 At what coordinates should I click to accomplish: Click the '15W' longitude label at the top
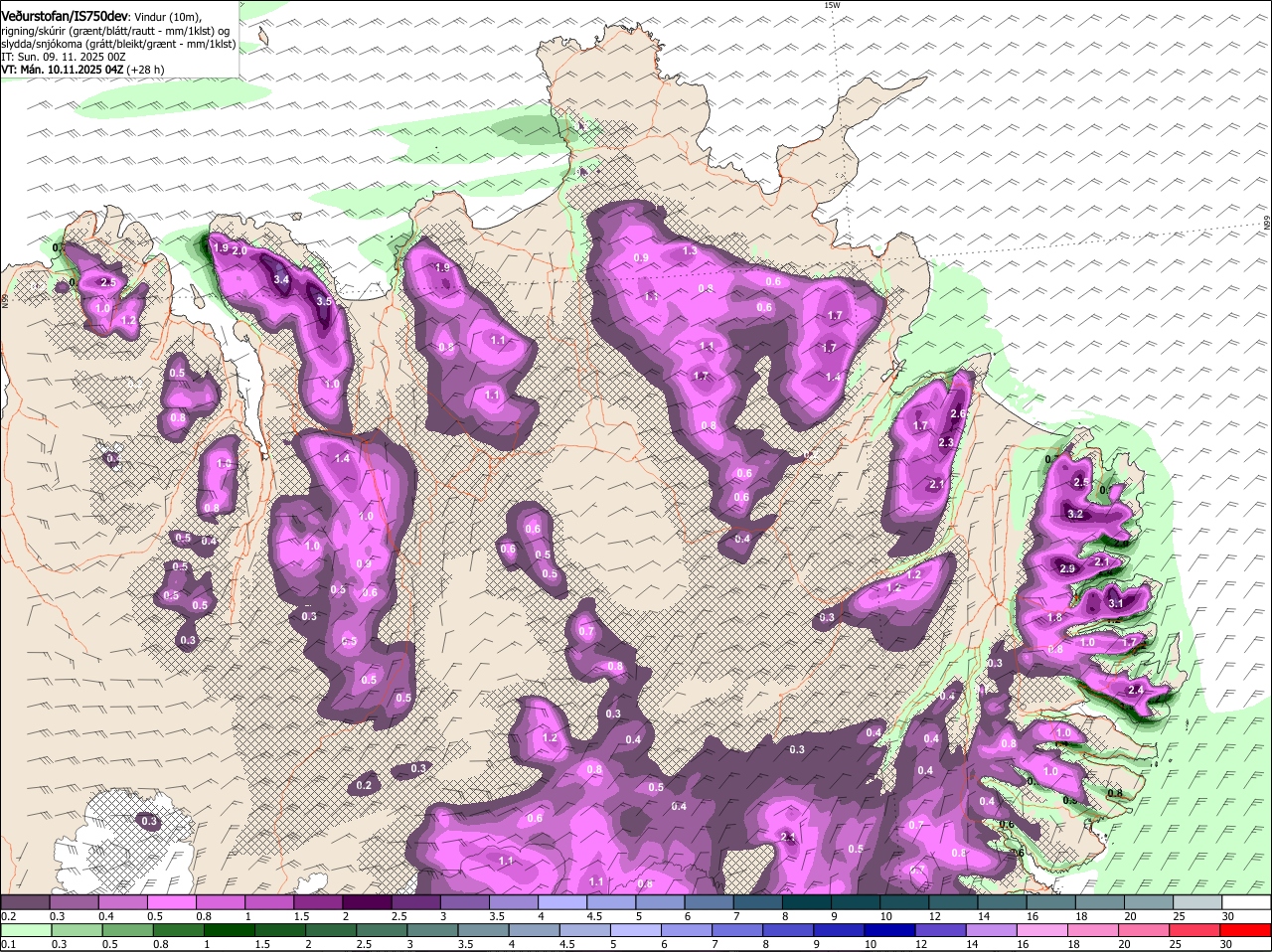point(832,6)
